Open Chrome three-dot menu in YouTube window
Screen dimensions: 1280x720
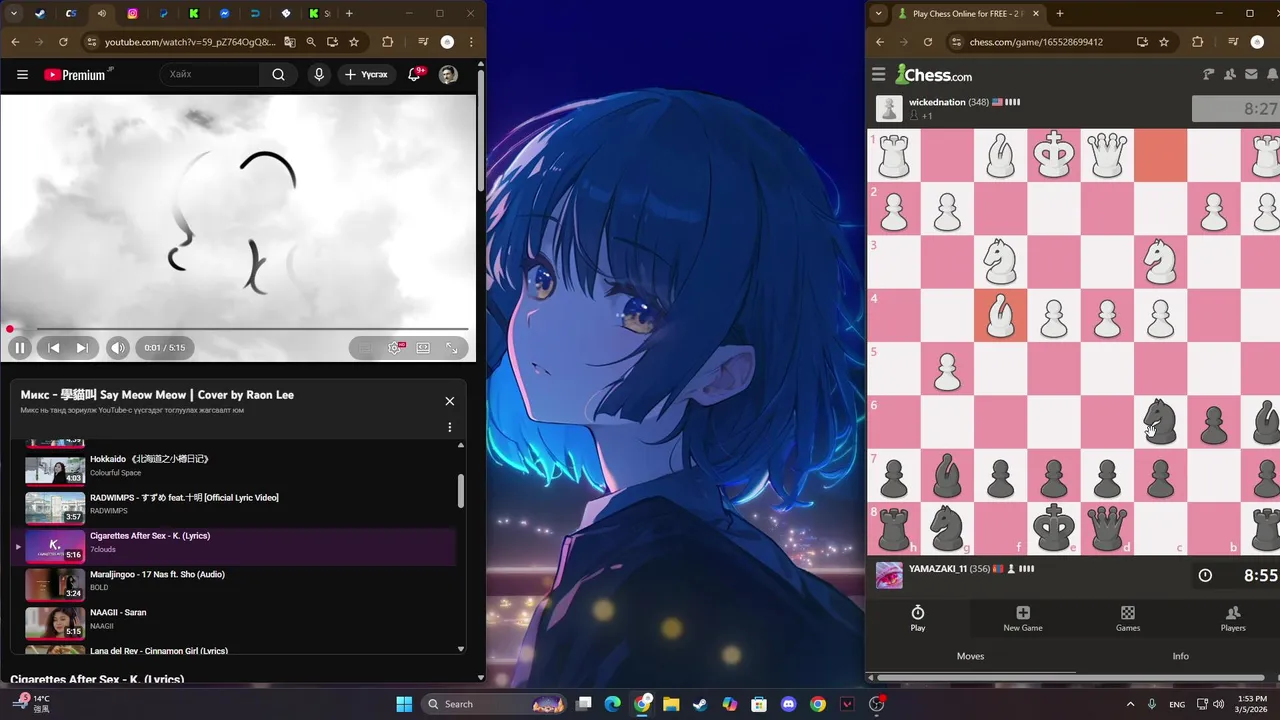pyautogui.click(x=471, y=42)
